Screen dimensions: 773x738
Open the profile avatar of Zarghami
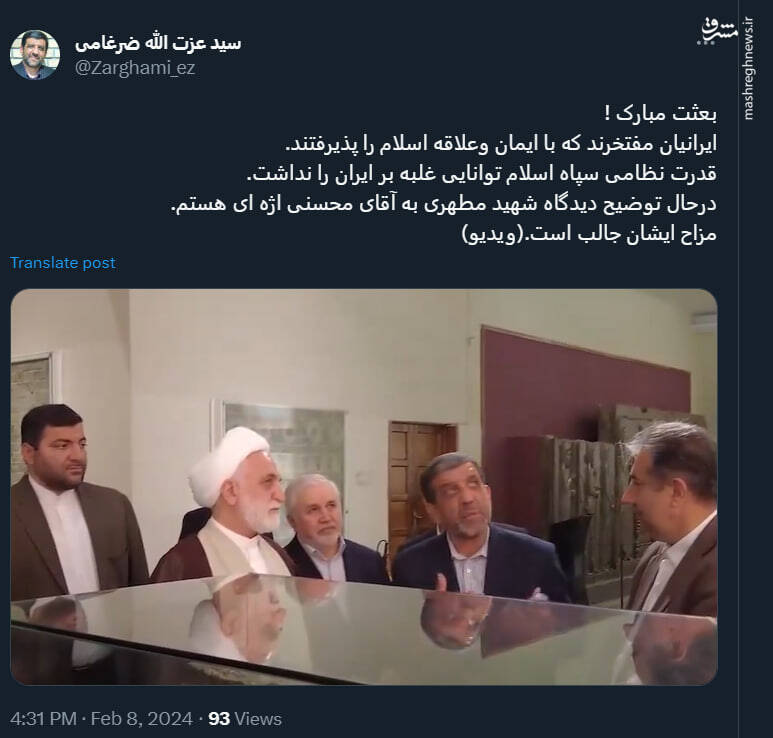[x=35, y=55]
